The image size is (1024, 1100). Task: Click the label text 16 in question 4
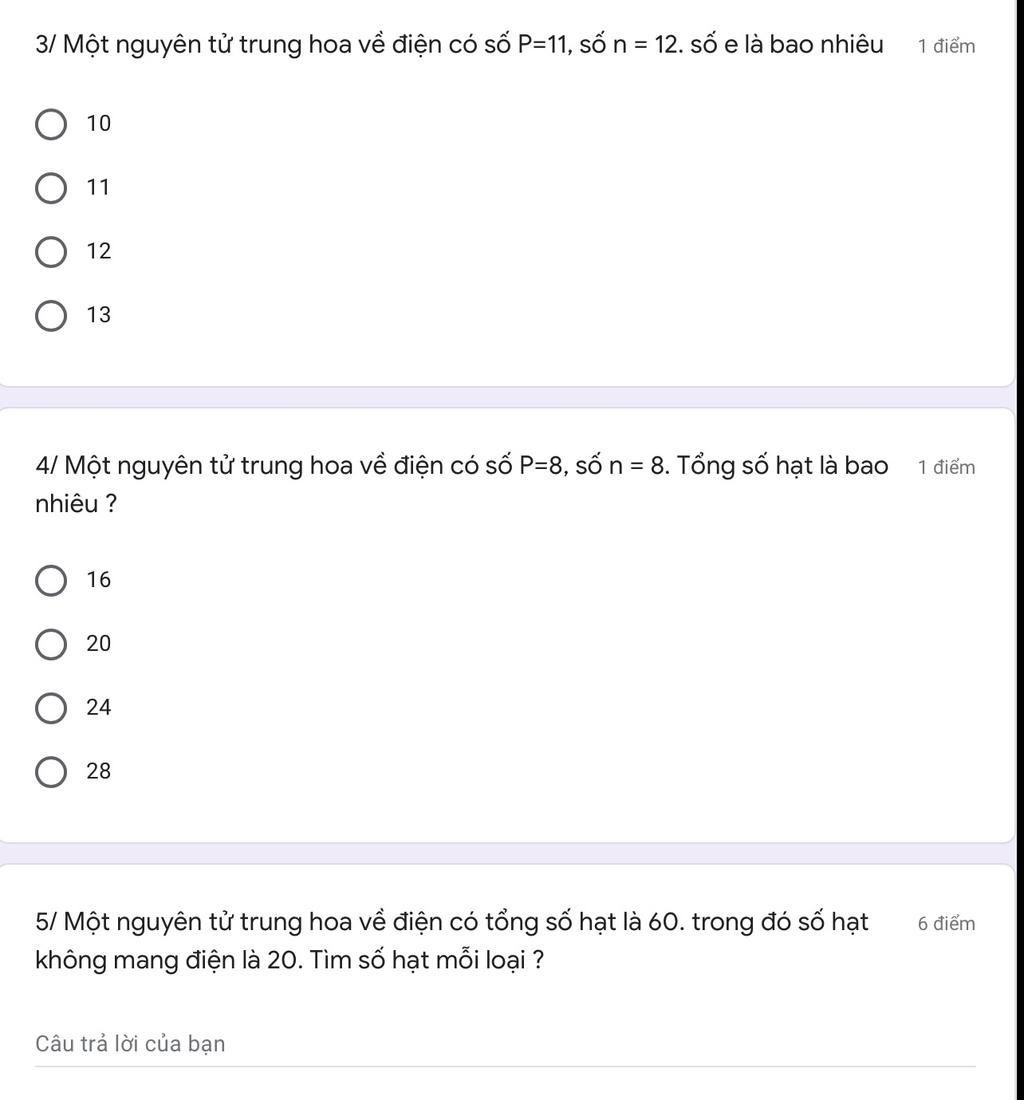(x=99, y=579)
